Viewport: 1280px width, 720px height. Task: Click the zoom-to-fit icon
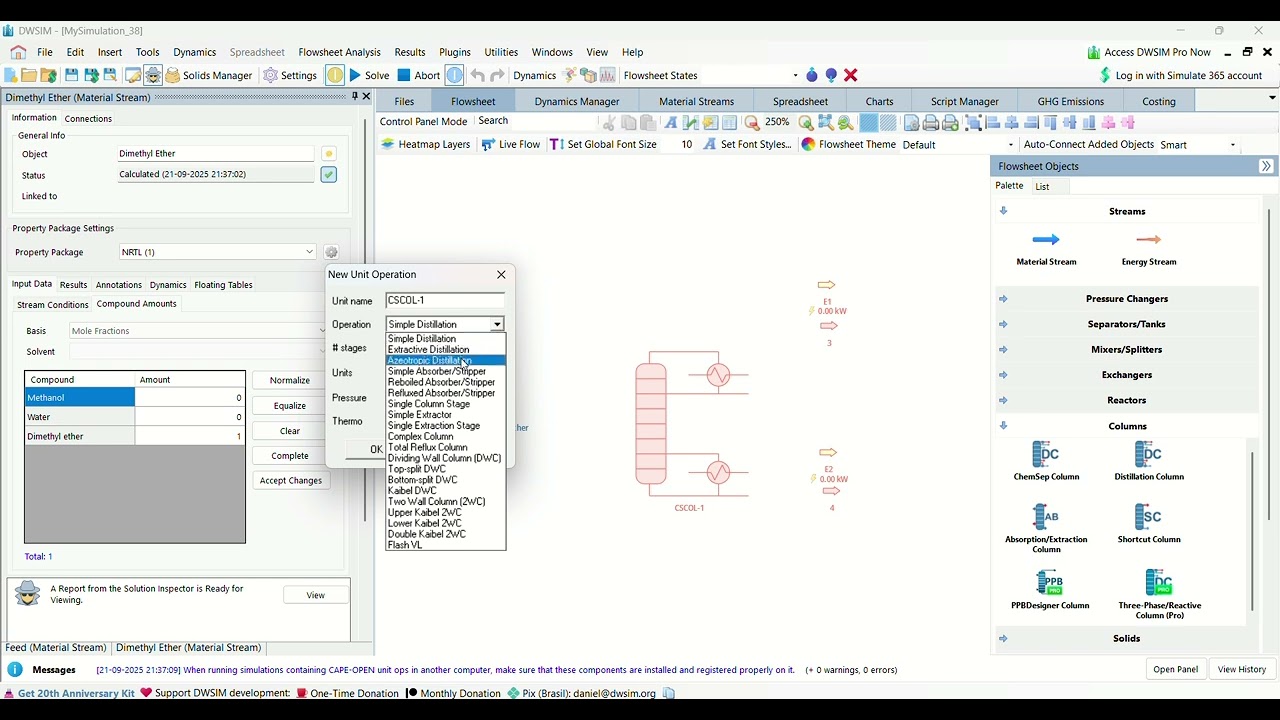(826, 123)
